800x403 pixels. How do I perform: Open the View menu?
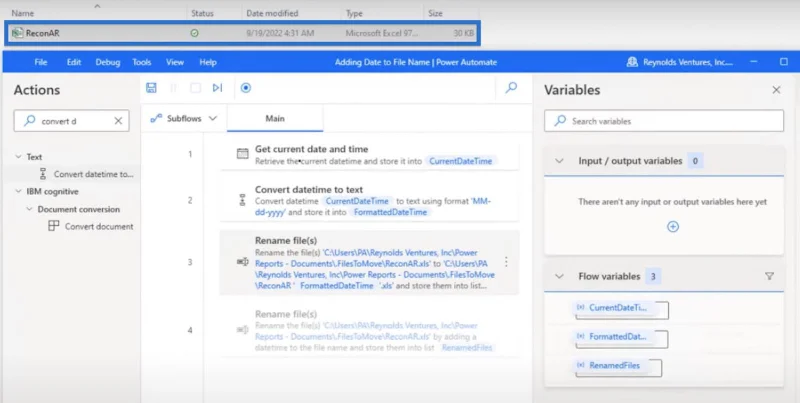[x=174, y=62]
